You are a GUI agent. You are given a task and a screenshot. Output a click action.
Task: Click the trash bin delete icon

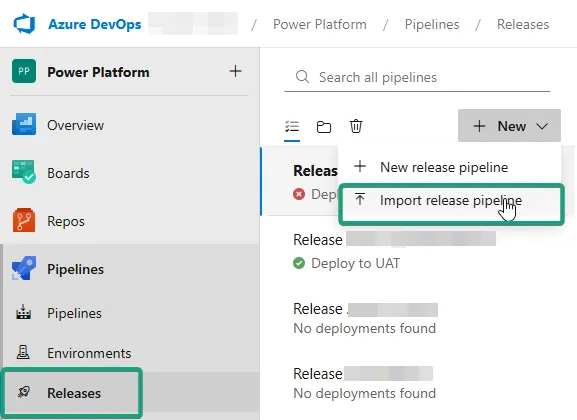click(x=356, y=126)
